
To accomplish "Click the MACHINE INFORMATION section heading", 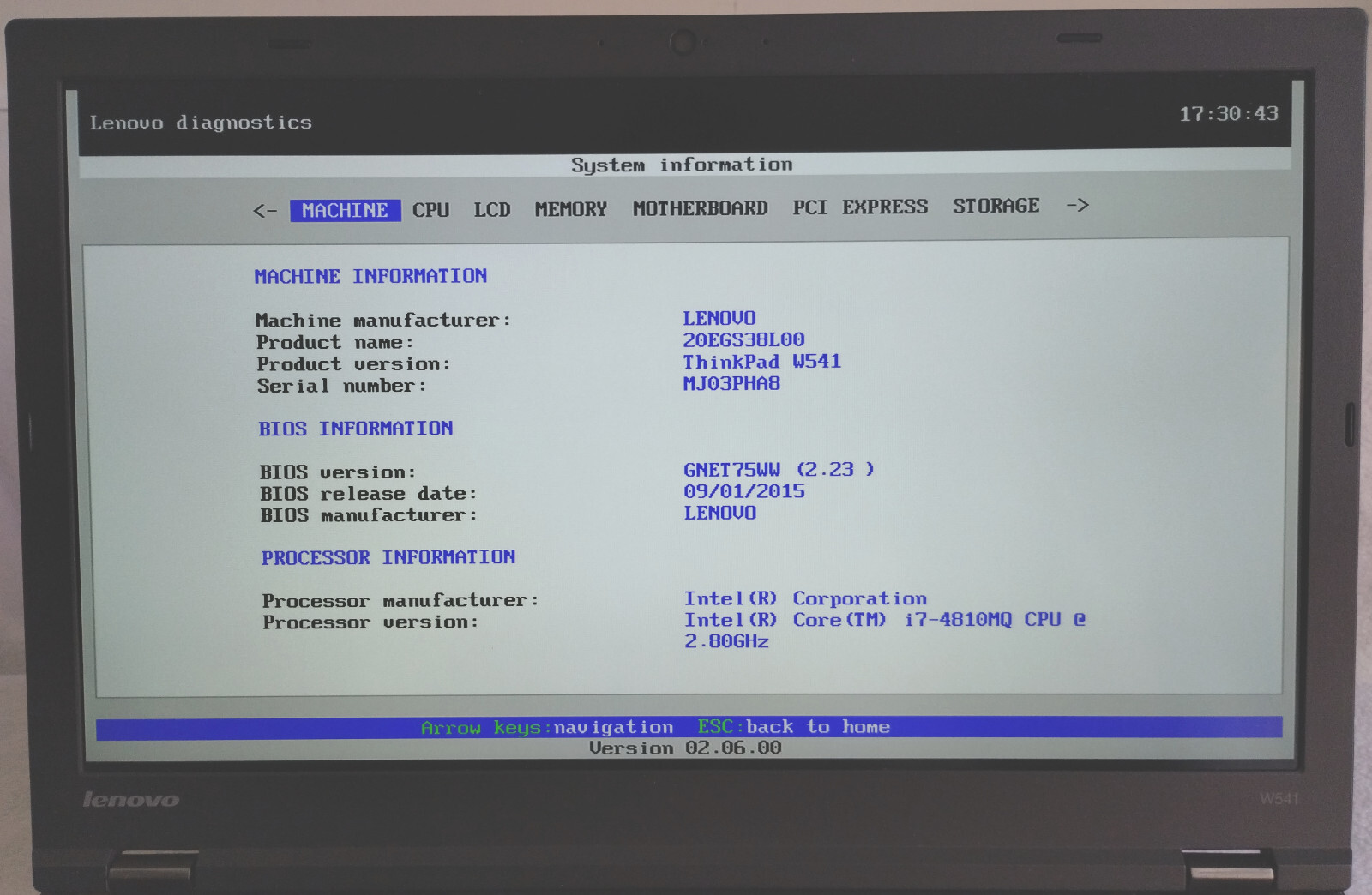I will (370, 276).
